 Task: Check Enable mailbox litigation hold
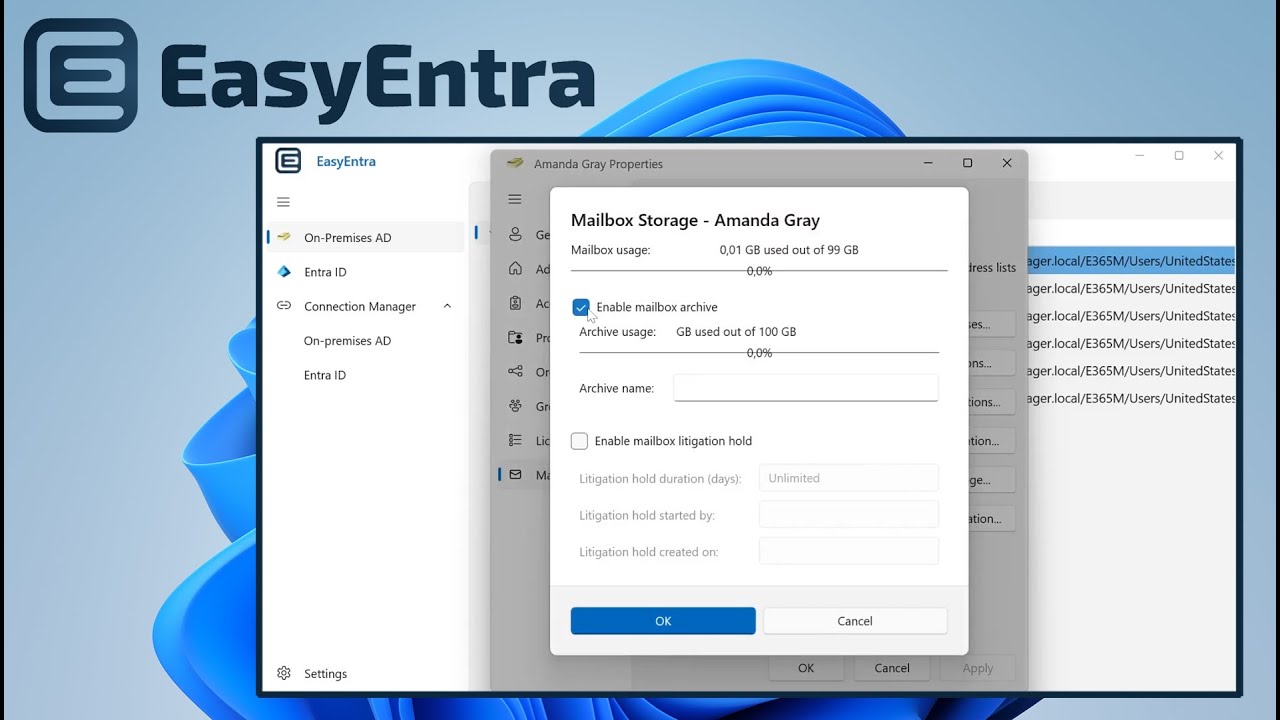[579, 441]
